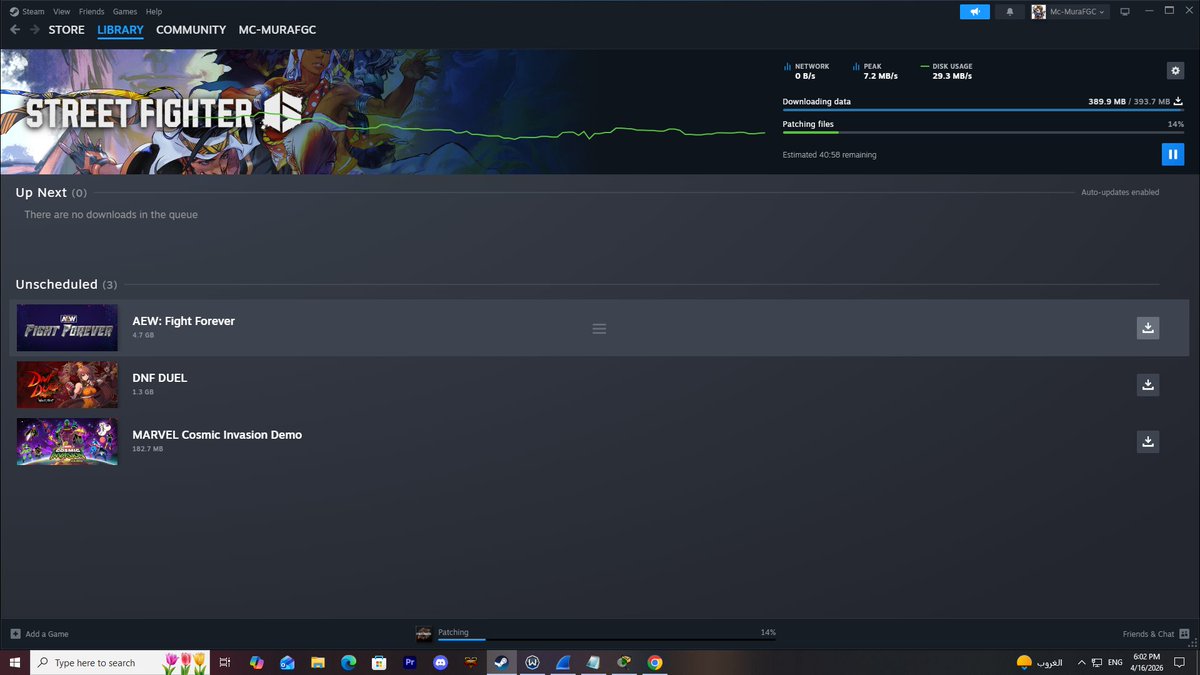Click DNF DUEL thumbnail
The width and height of the screenshot is (1200, 675).
67,384
